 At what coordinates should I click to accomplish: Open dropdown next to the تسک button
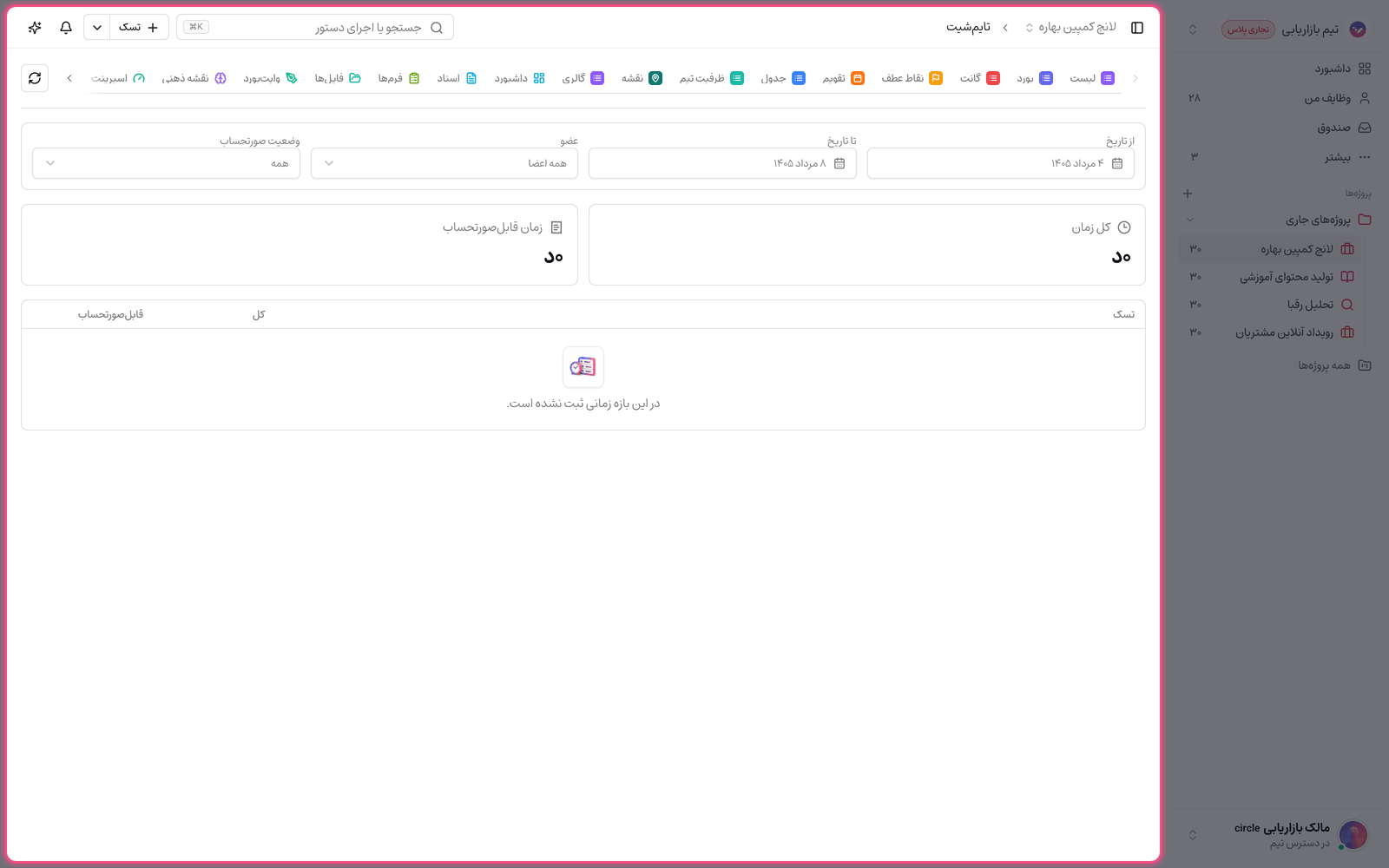coord(97,28)
